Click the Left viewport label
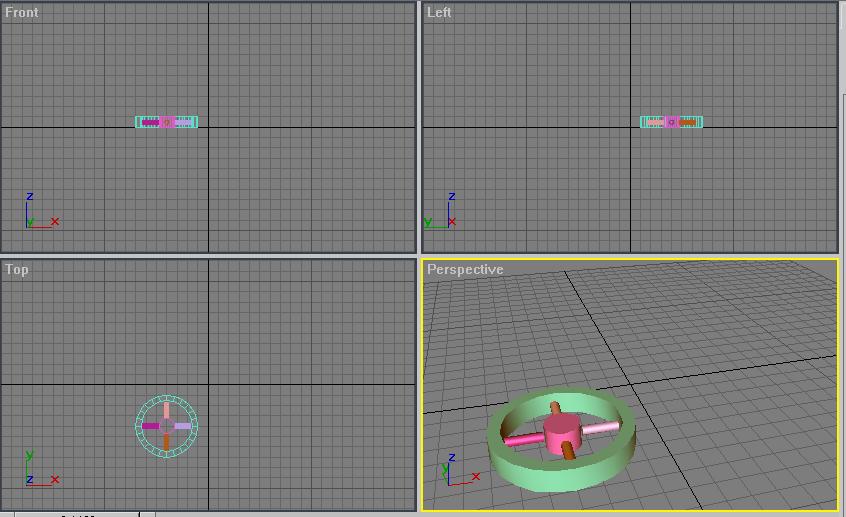The image size is (846, 517). tap(439, 12)
